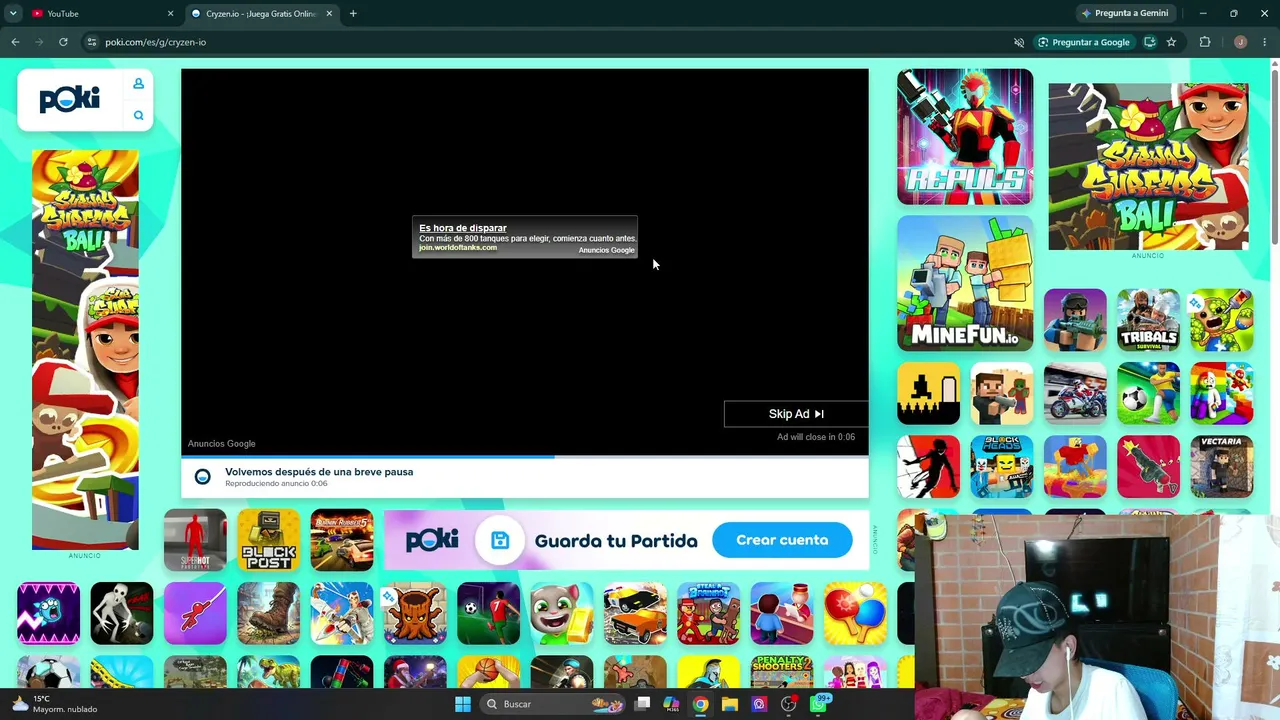Click Crear cuenta button
The width and height of the screenshot is (1280, 720).
point(782,540)
